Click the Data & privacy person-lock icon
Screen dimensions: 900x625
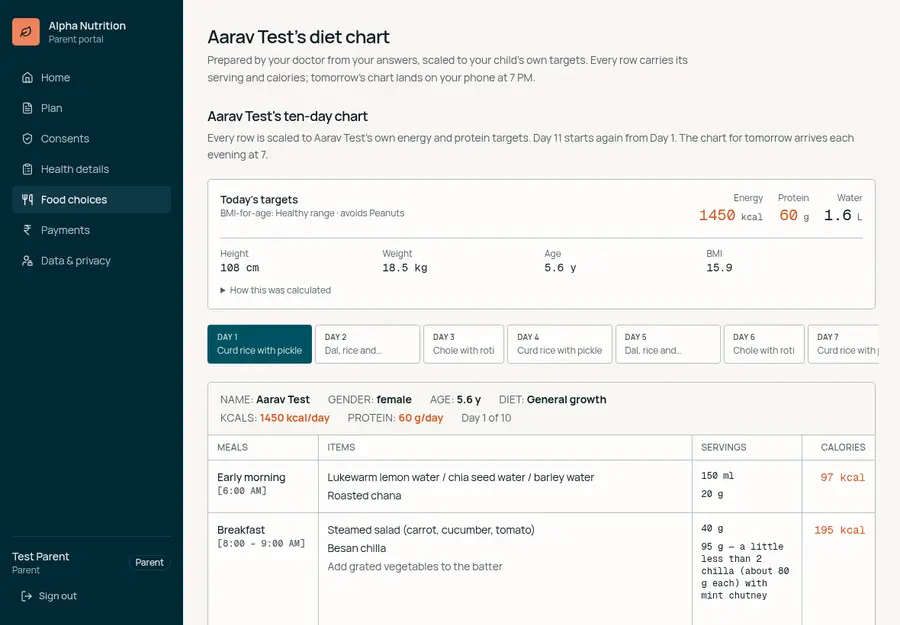click(x=27, y=261)
